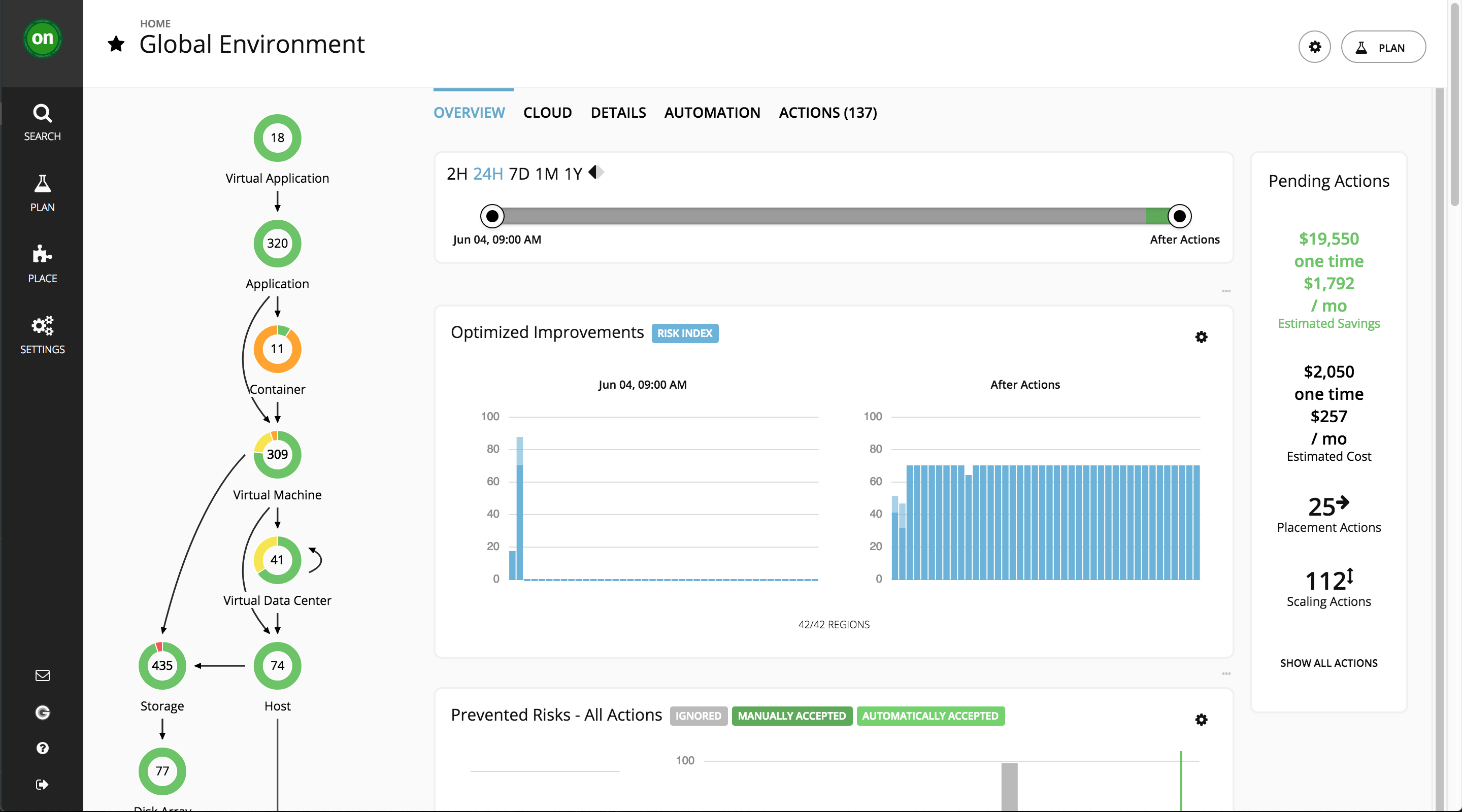Open the AUTOMATION tab
Viewport: 1462px width, 812px height.
coord(712,112)
